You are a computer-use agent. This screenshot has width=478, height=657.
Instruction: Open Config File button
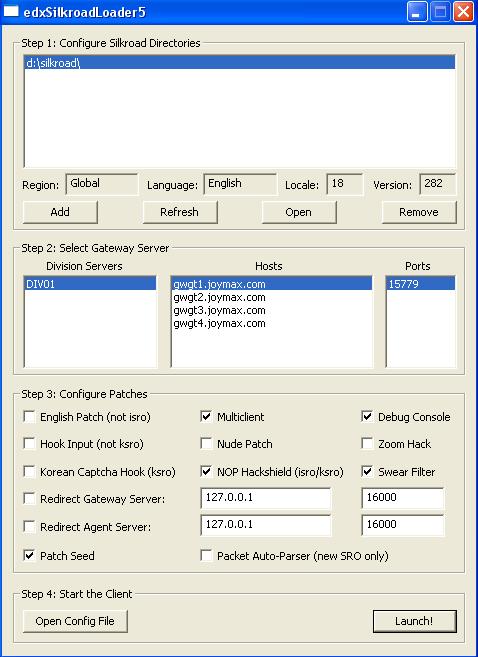(75, 621)
